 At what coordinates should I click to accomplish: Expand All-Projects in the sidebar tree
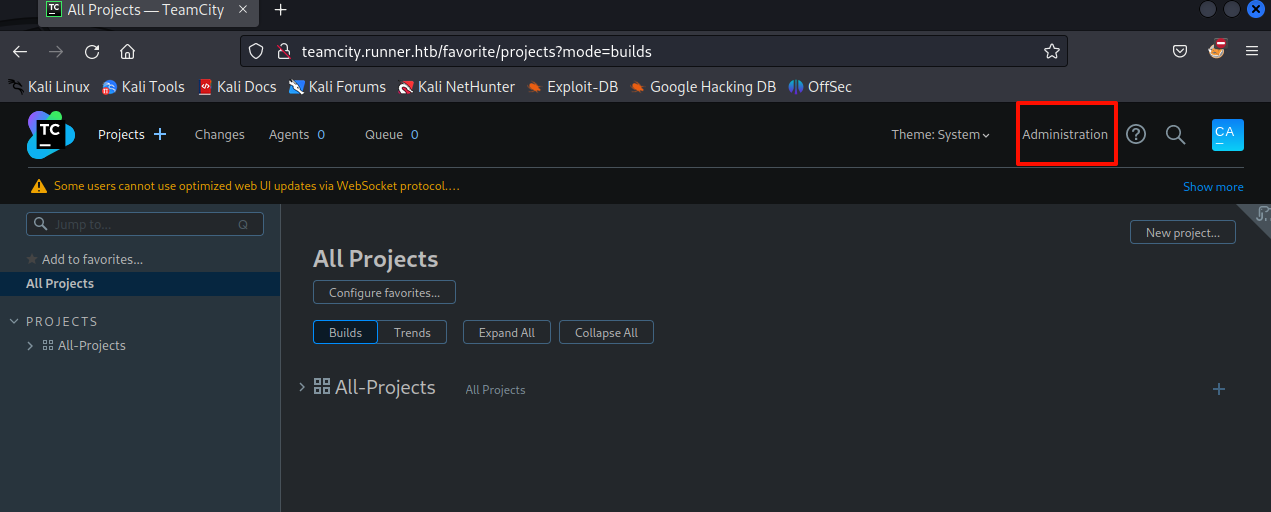pyautogui.click(x=31, y=346)
